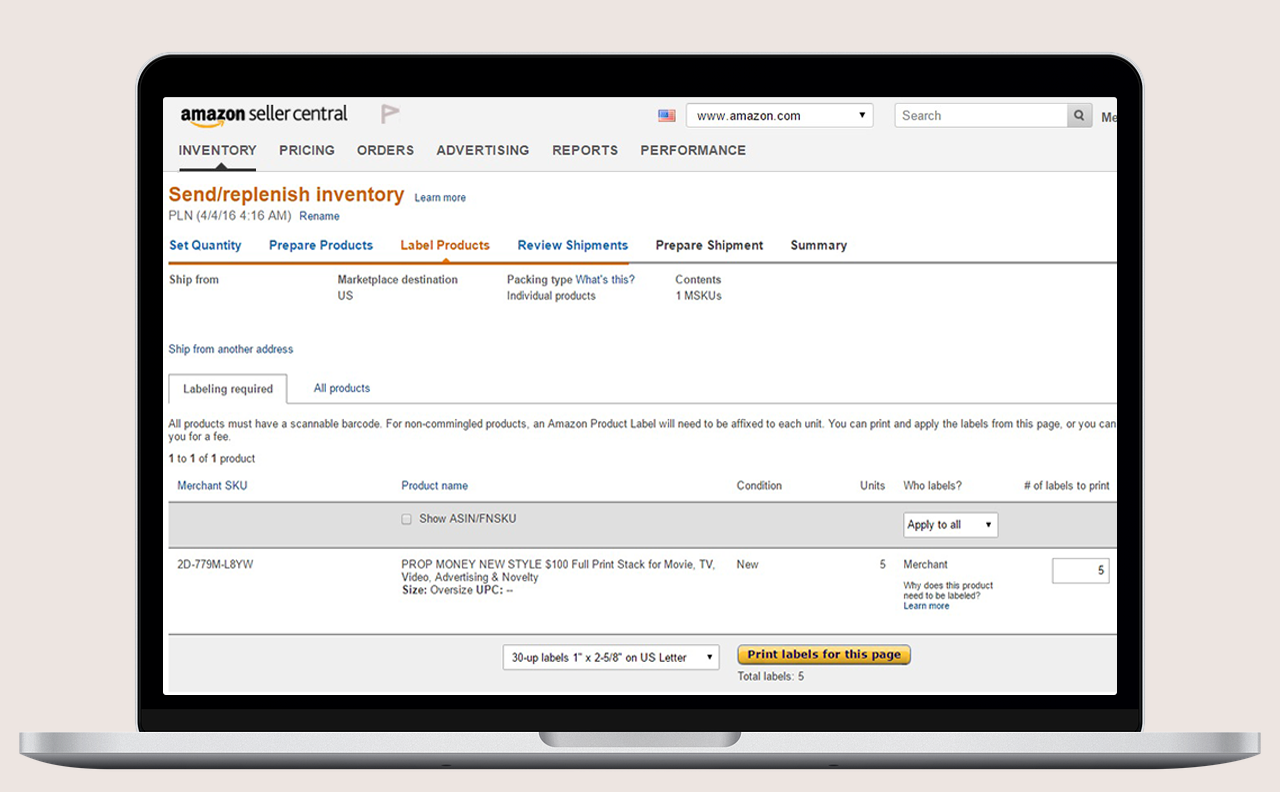Open the 30-up labels size dropdown
Viewport: 1280px width, 792px height.
[610, 657]
